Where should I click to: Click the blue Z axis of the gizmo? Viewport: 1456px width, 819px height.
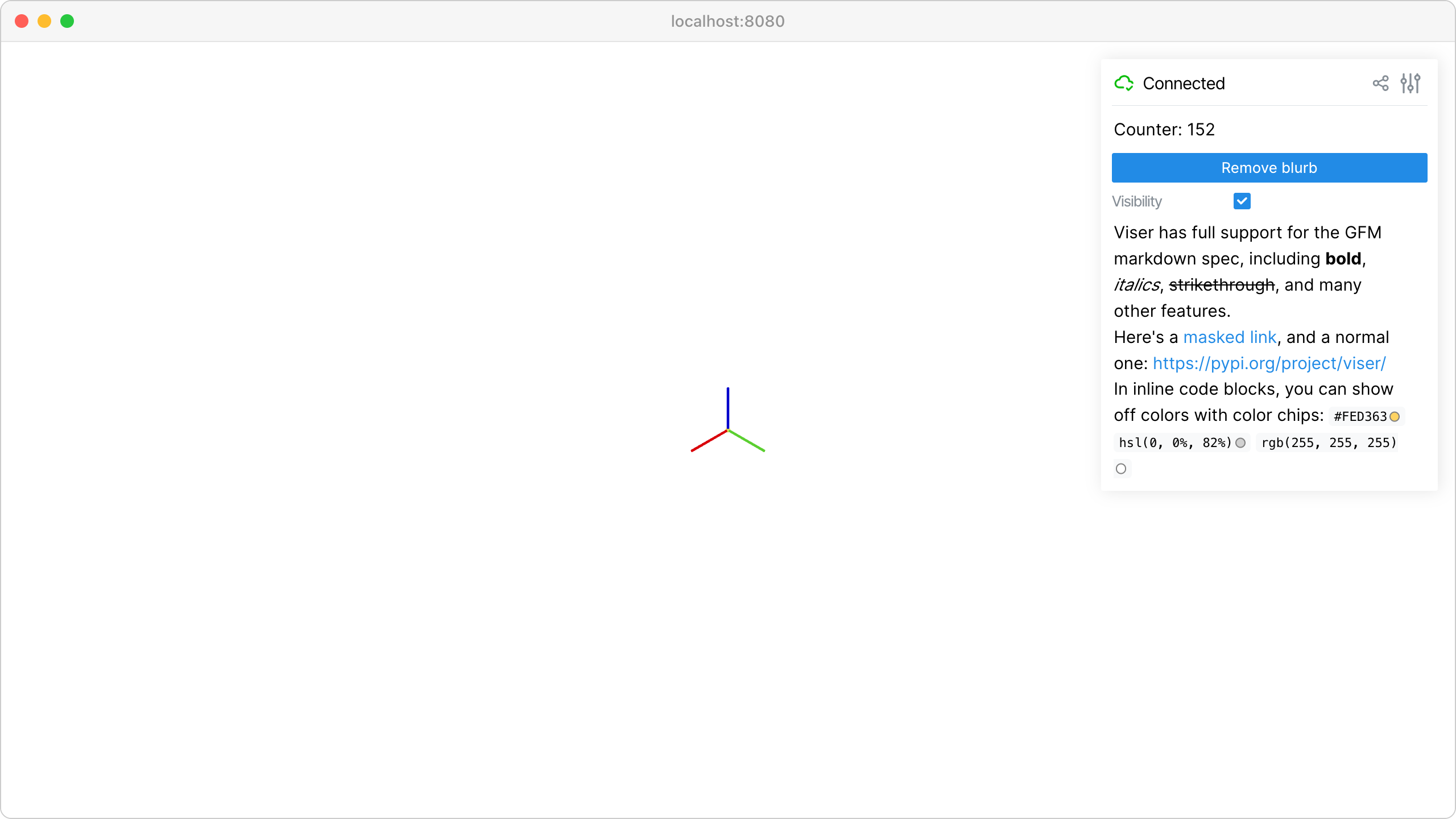pos(728,407)
